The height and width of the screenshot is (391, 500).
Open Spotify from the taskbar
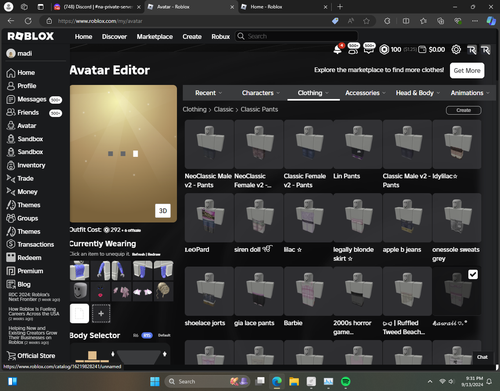point(346,381)
